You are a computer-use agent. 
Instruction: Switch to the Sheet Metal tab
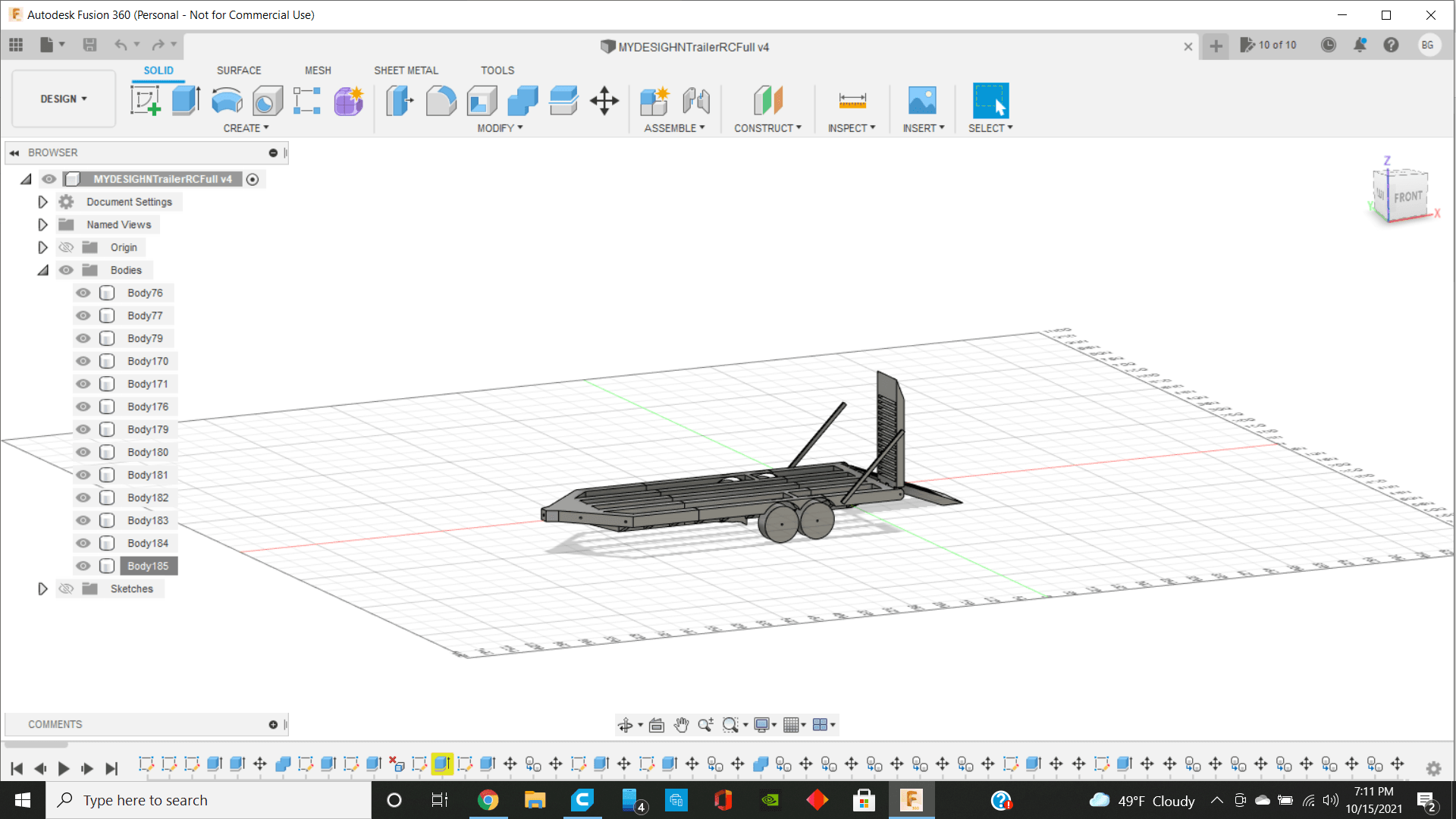tap(406, 70)
